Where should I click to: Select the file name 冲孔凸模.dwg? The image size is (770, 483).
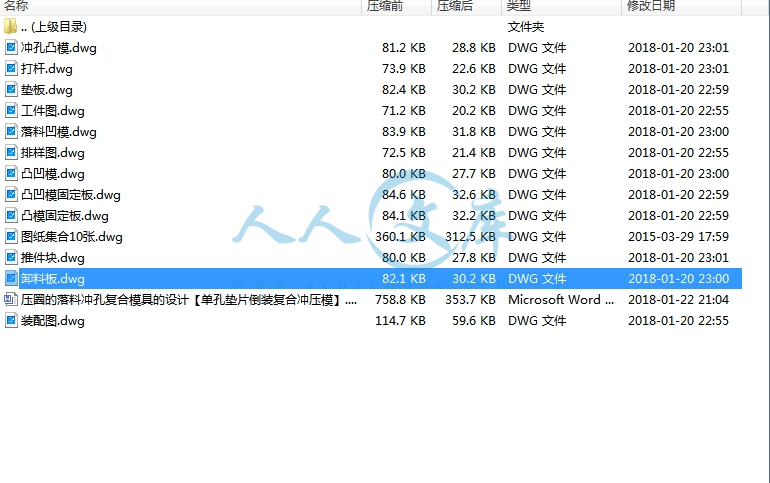tap(58, 48)
